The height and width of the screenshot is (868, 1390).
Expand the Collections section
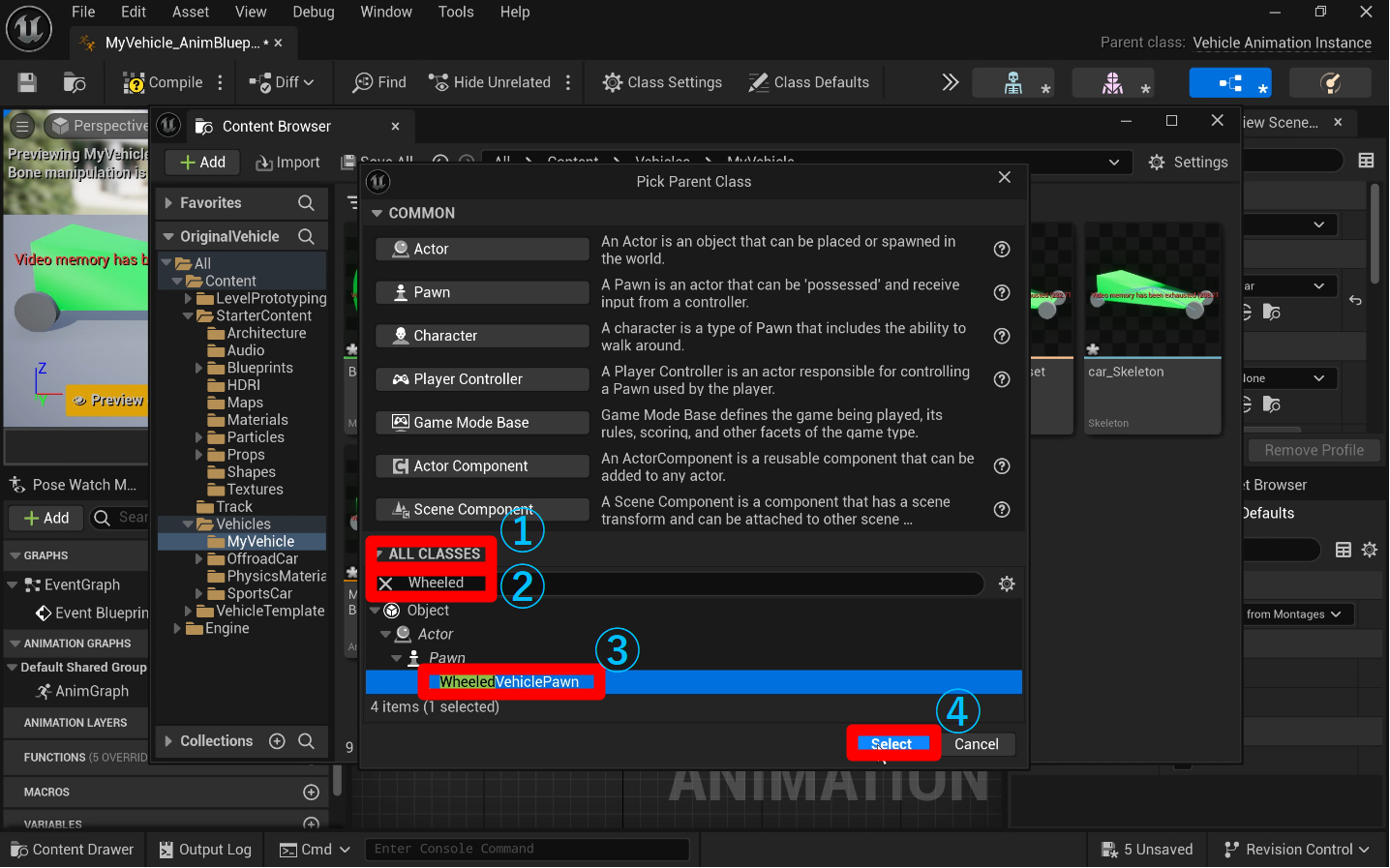168,741
